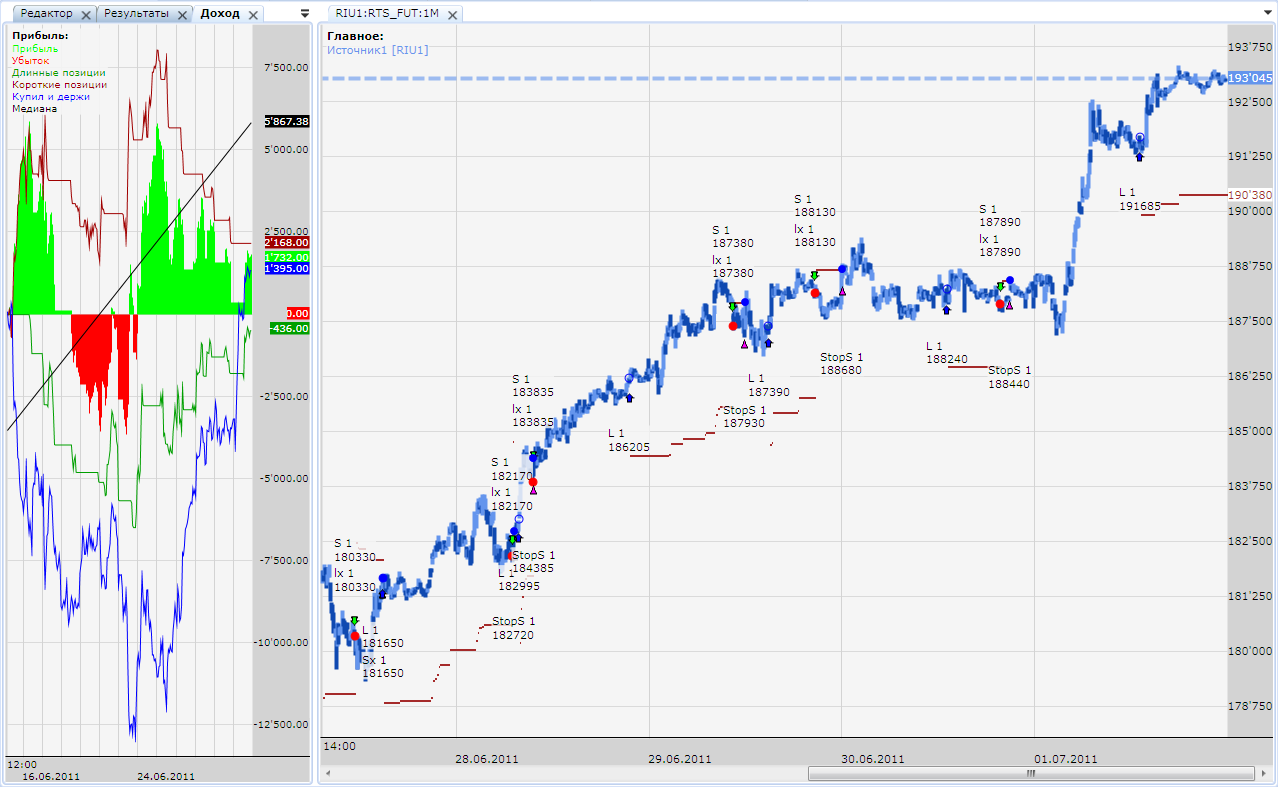The image size is (1278, 787).
Task: Click the 12:00 time axis label
Action: 22,764
